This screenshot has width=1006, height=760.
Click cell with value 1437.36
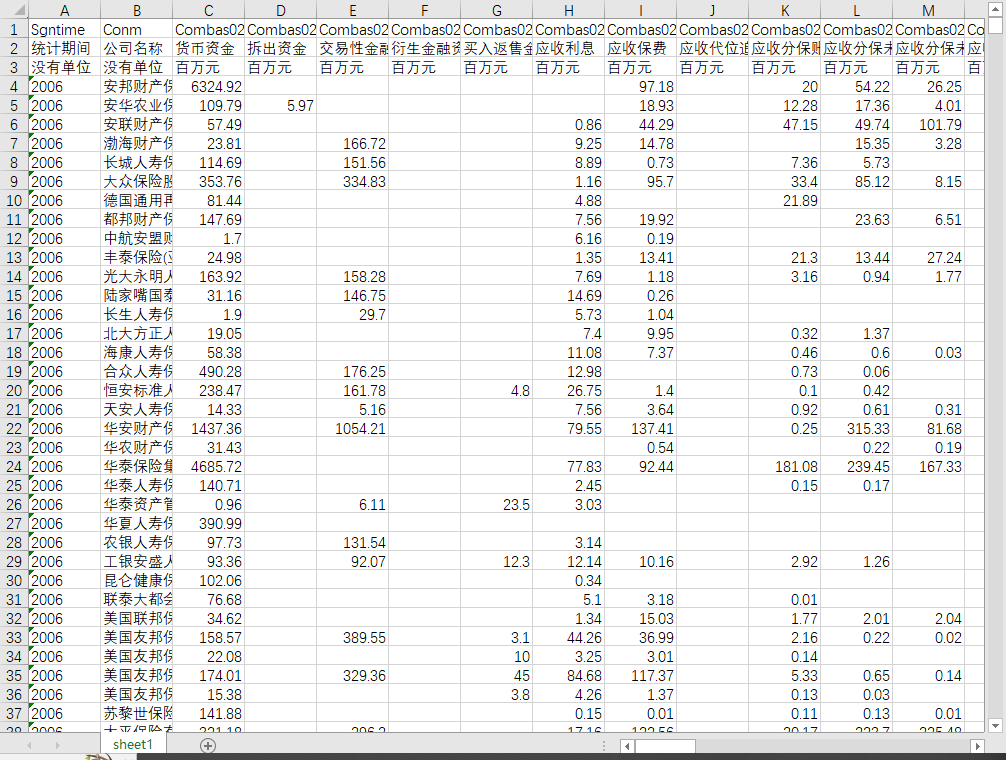tap(209, 428)
